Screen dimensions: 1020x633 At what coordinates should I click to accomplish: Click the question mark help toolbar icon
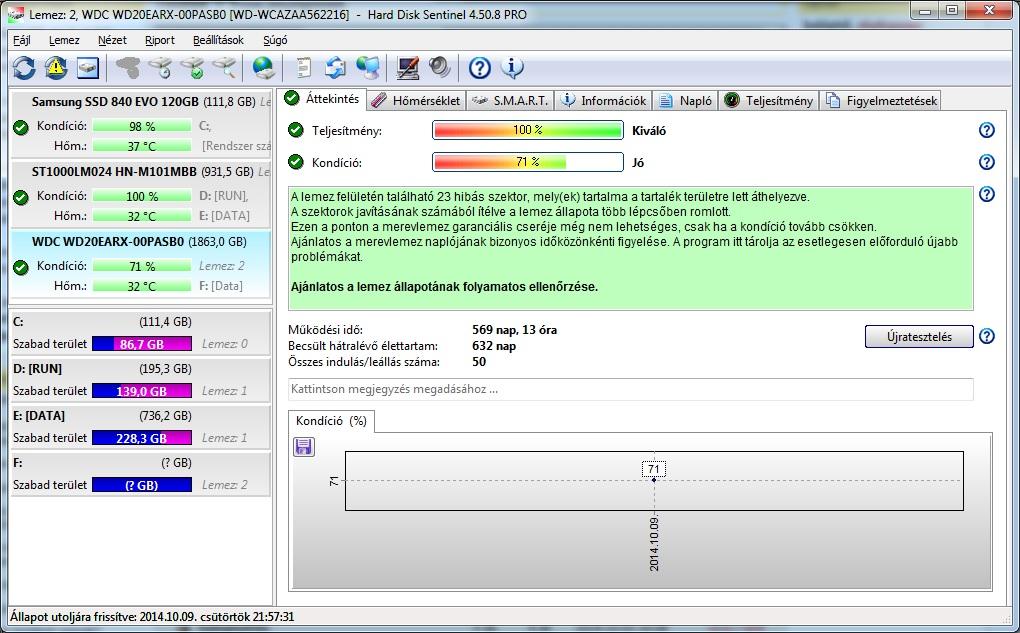click(x=479, y=68)
